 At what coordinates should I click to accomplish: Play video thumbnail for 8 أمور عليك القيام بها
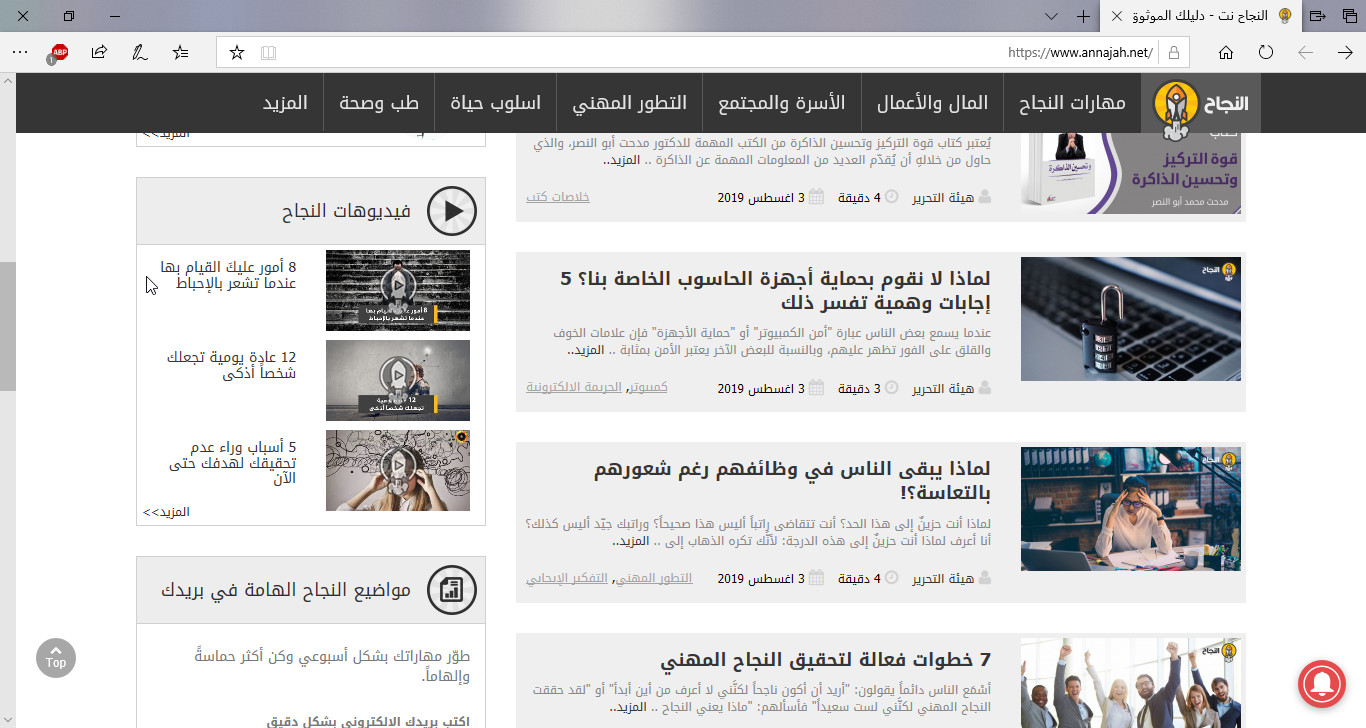[x=398, y=290]
